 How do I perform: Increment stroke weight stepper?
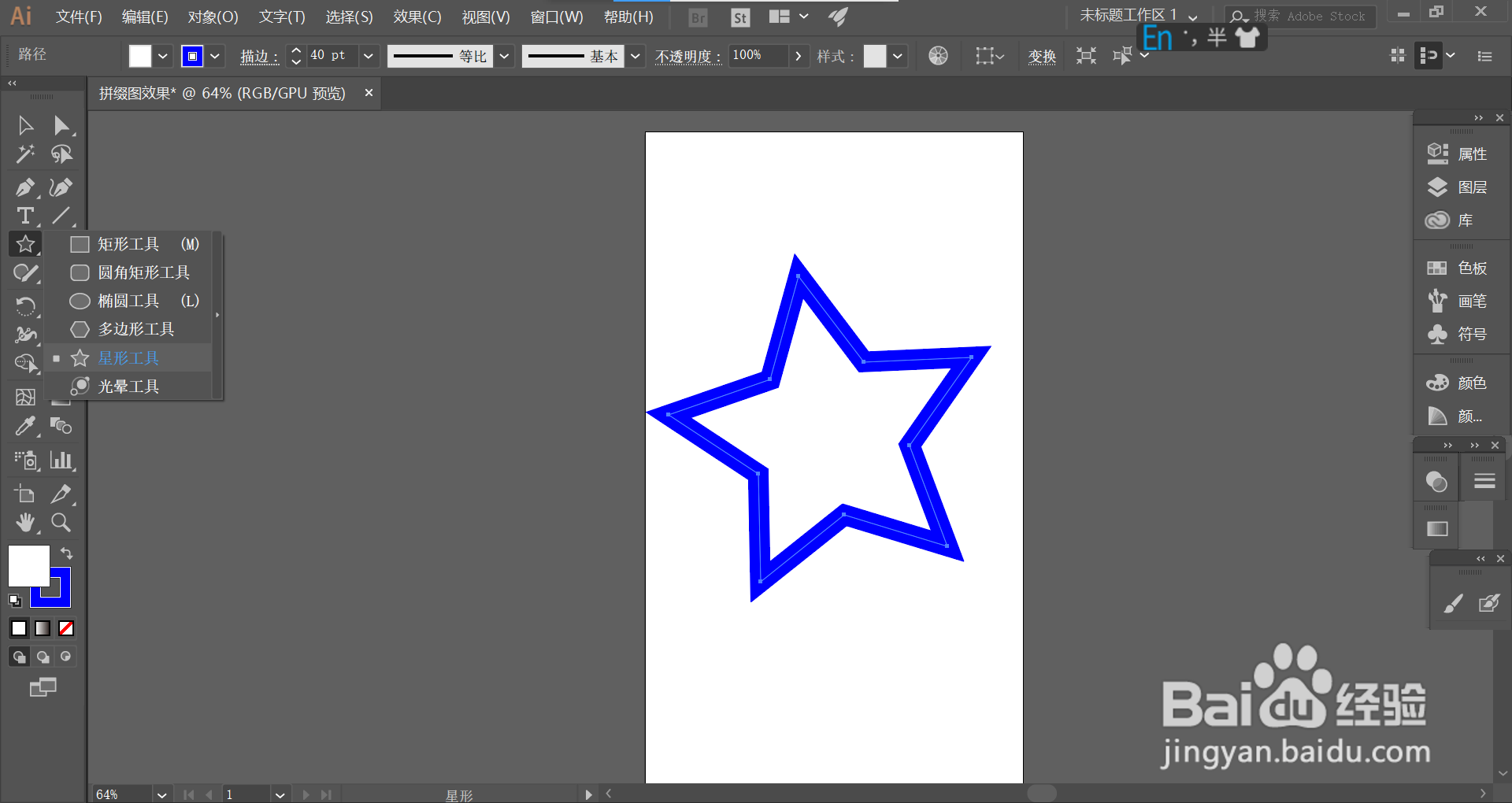coord(295,50)
